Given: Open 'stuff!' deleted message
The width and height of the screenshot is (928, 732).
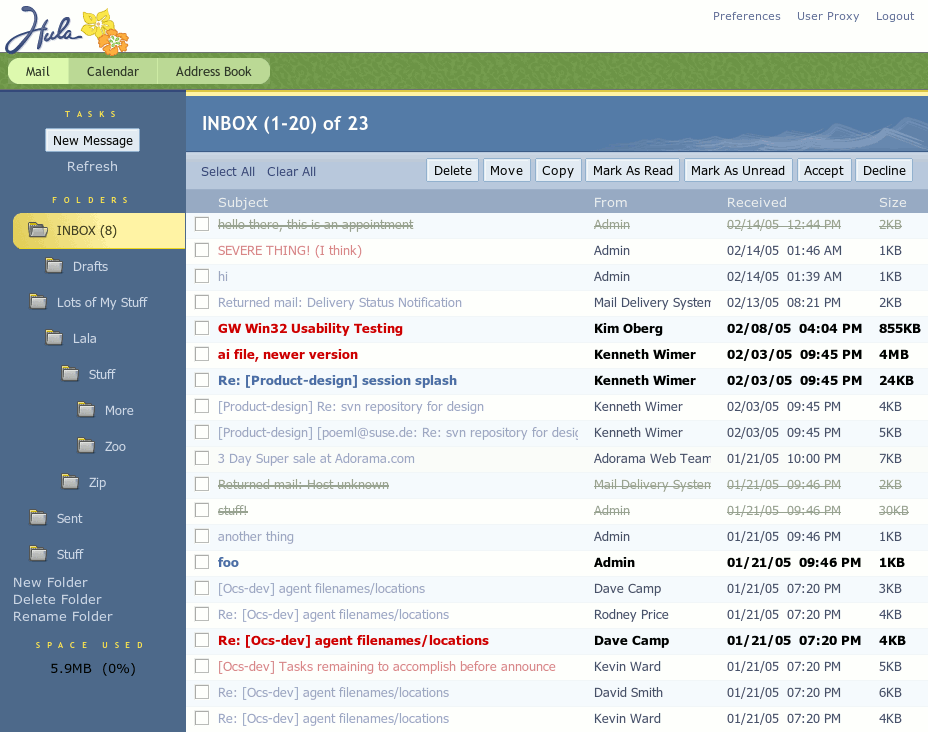Looking at the screenshot, I should pyautogui.click(x=233, y=510).
